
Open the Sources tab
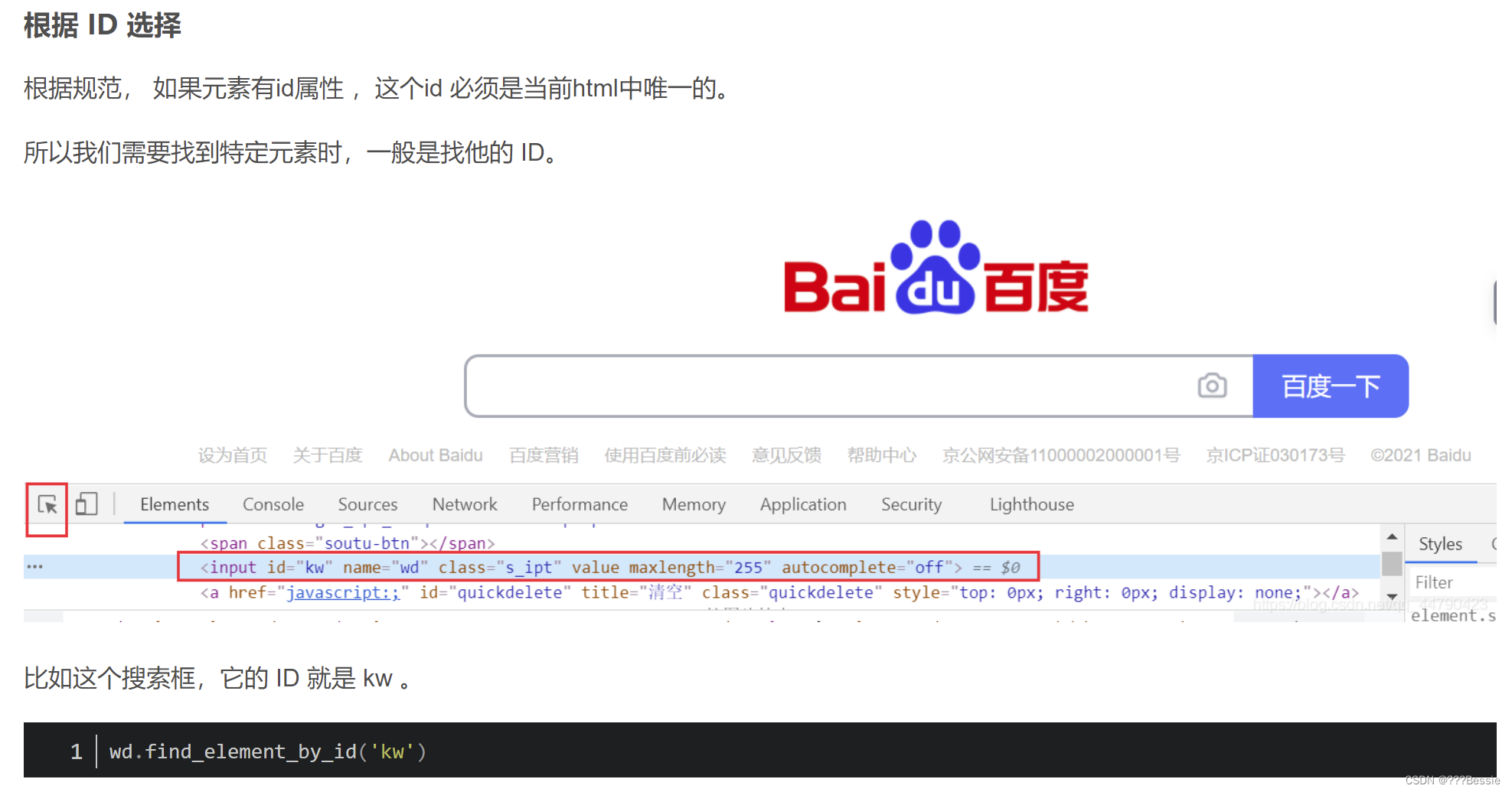[x=367, y=504]
